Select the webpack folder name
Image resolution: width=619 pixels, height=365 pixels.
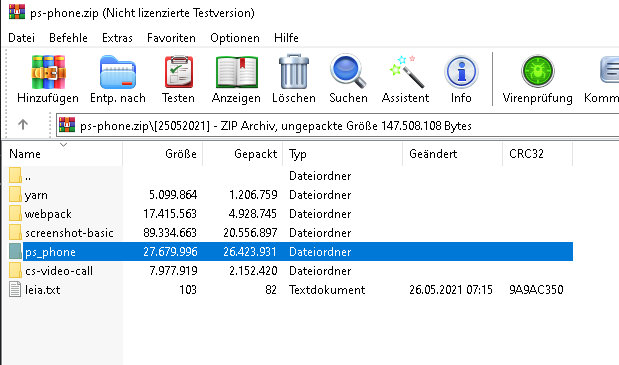tap(48, 214)
